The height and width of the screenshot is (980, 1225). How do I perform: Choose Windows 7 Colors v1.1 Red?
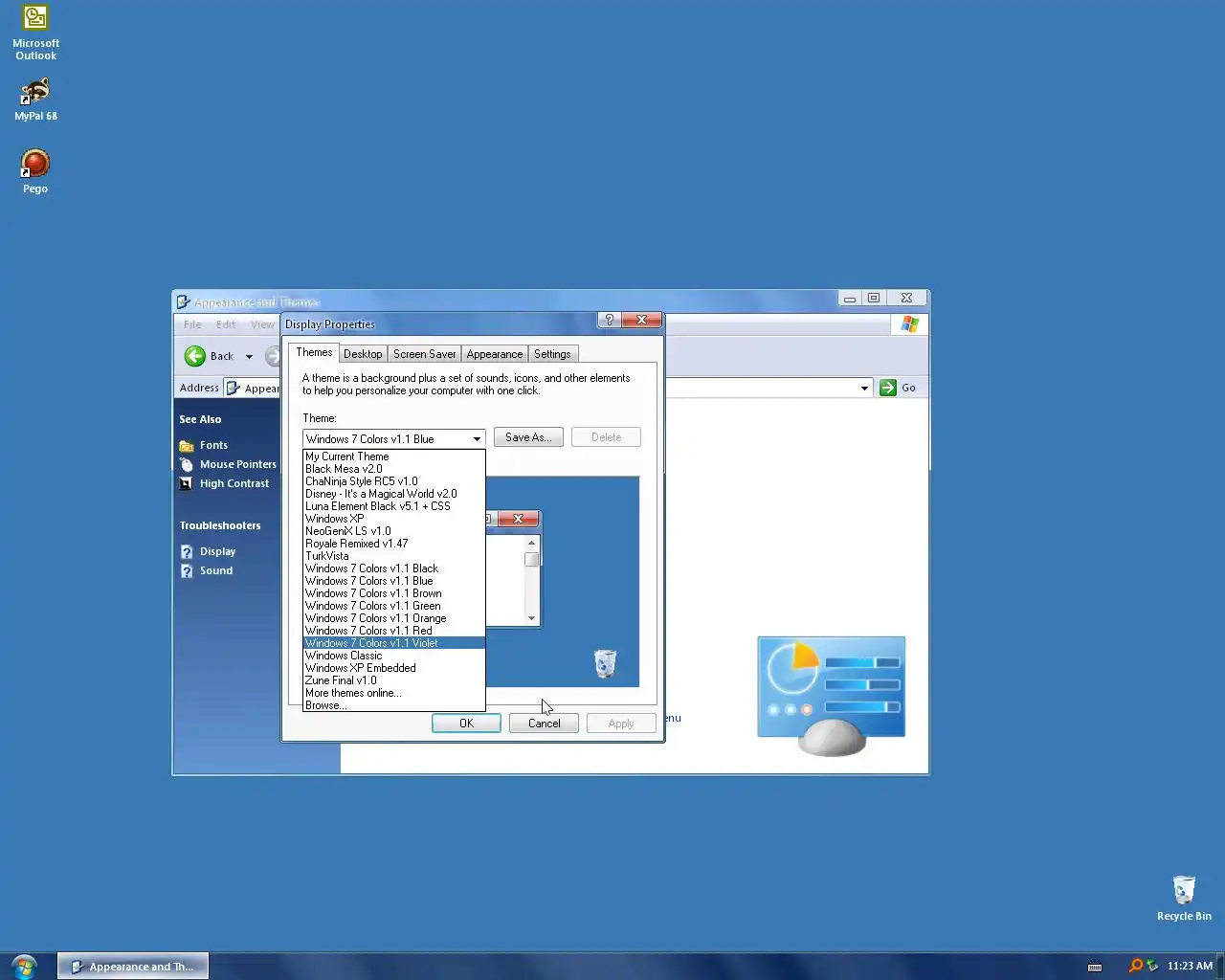[x=394, y=631]
